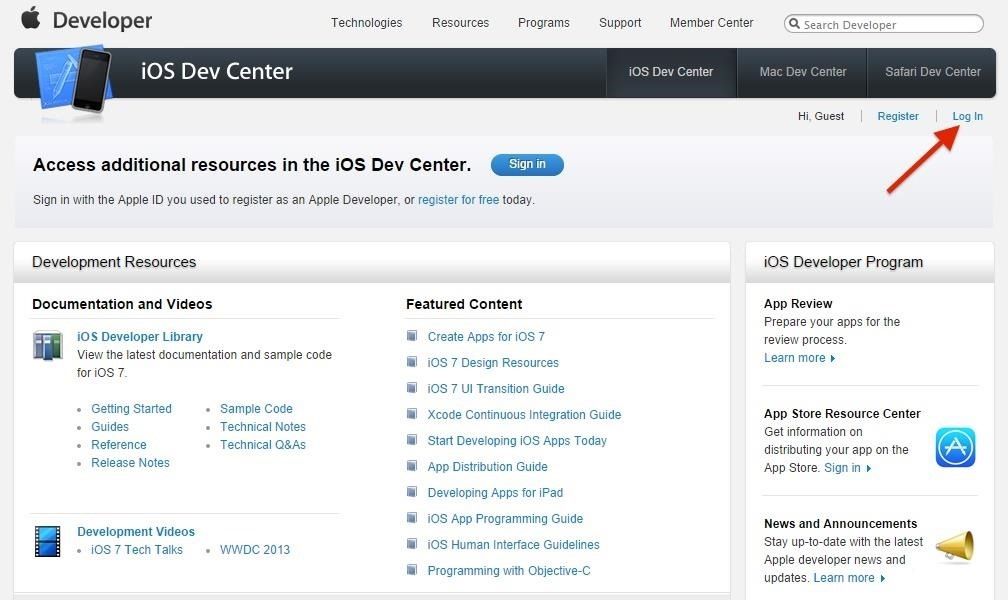The height and width of the screenshot is (600, 1008).
Task: Switch to the Mac Dev Center tab
Action: pyautogui.click(x=802, y=72)
